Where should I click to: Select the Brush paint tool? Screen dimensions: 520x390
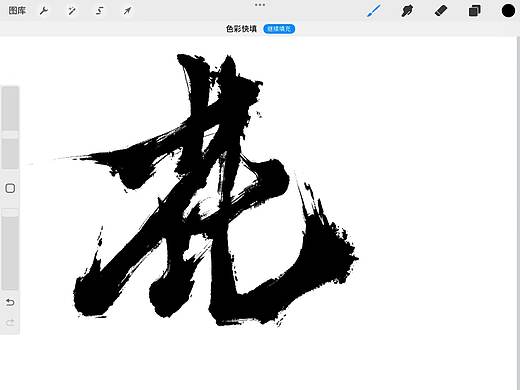(374, 11)
